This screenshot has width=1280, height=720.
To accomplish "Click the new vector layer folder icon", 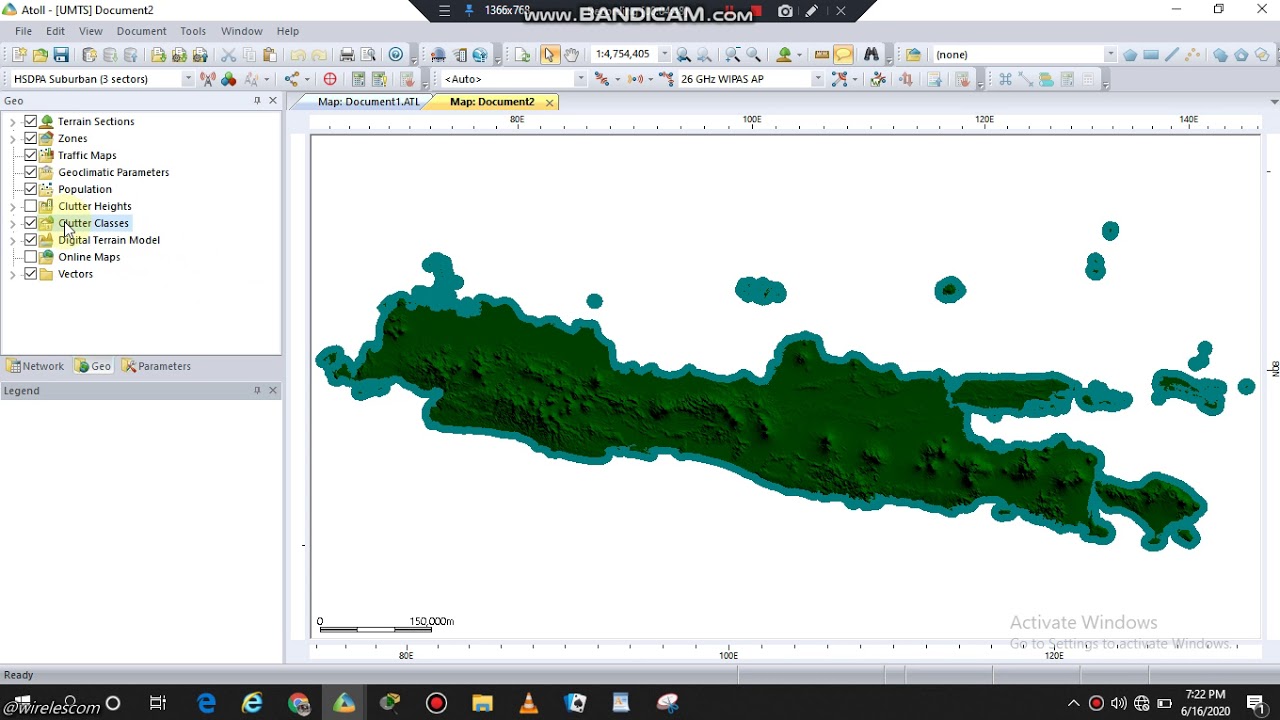I will (913, 55).
